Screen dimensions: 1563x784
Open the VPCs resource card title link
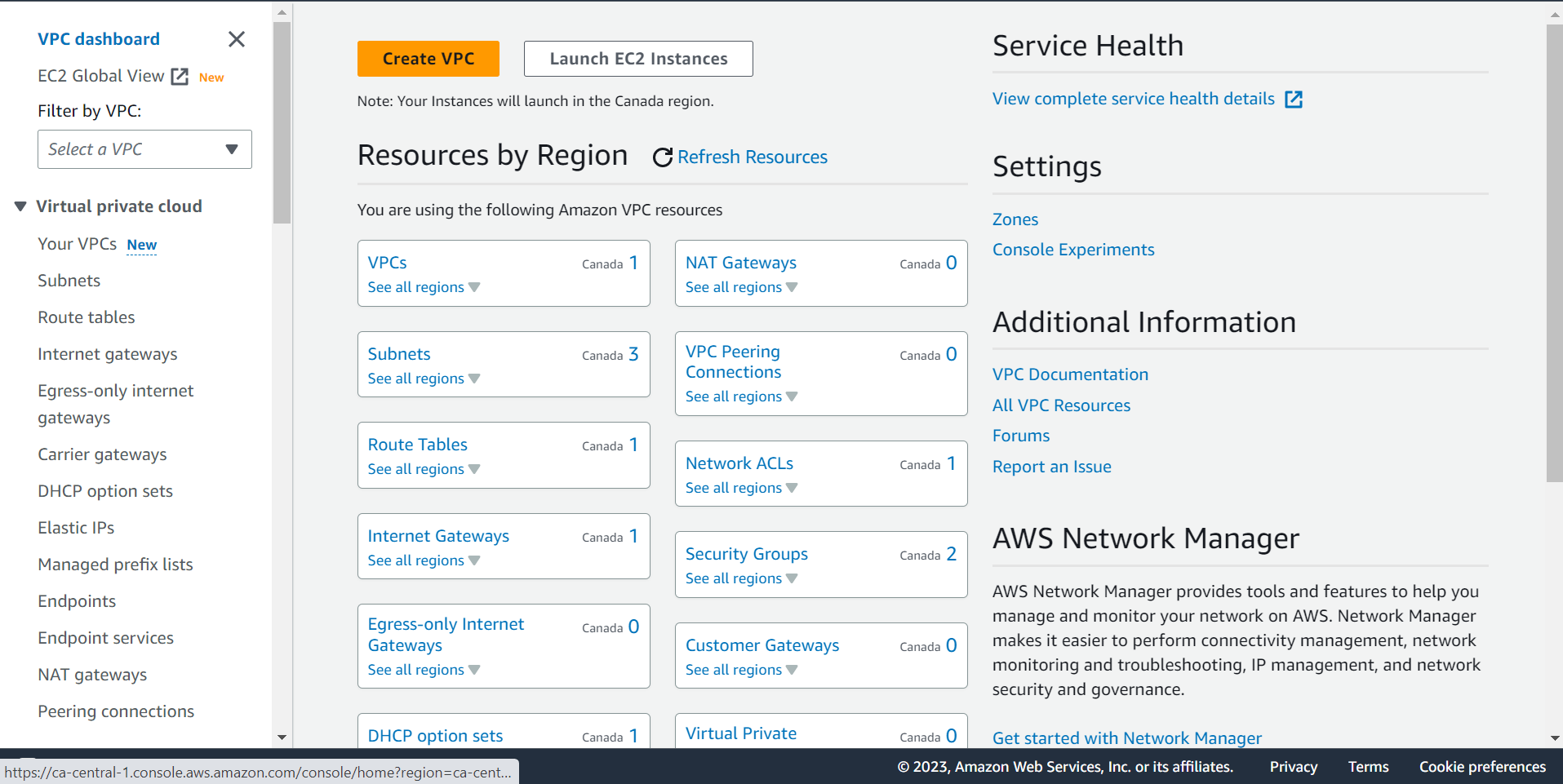[x=387, y=263]
